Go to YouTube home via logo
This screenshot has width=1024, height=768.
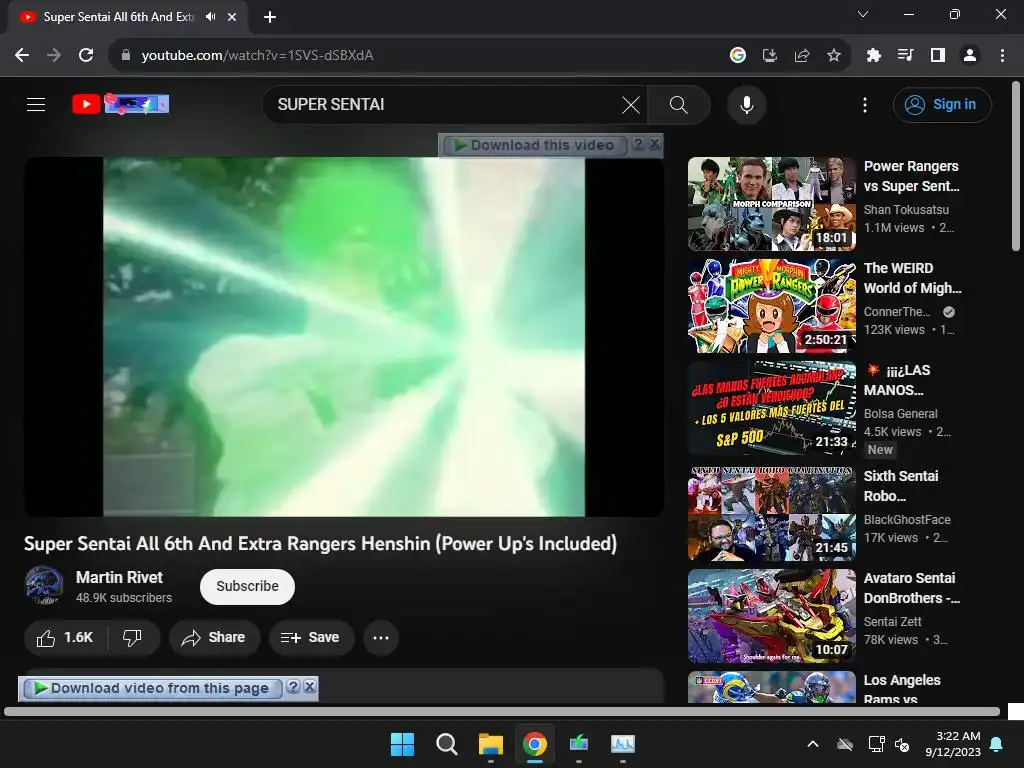(121, 104)
